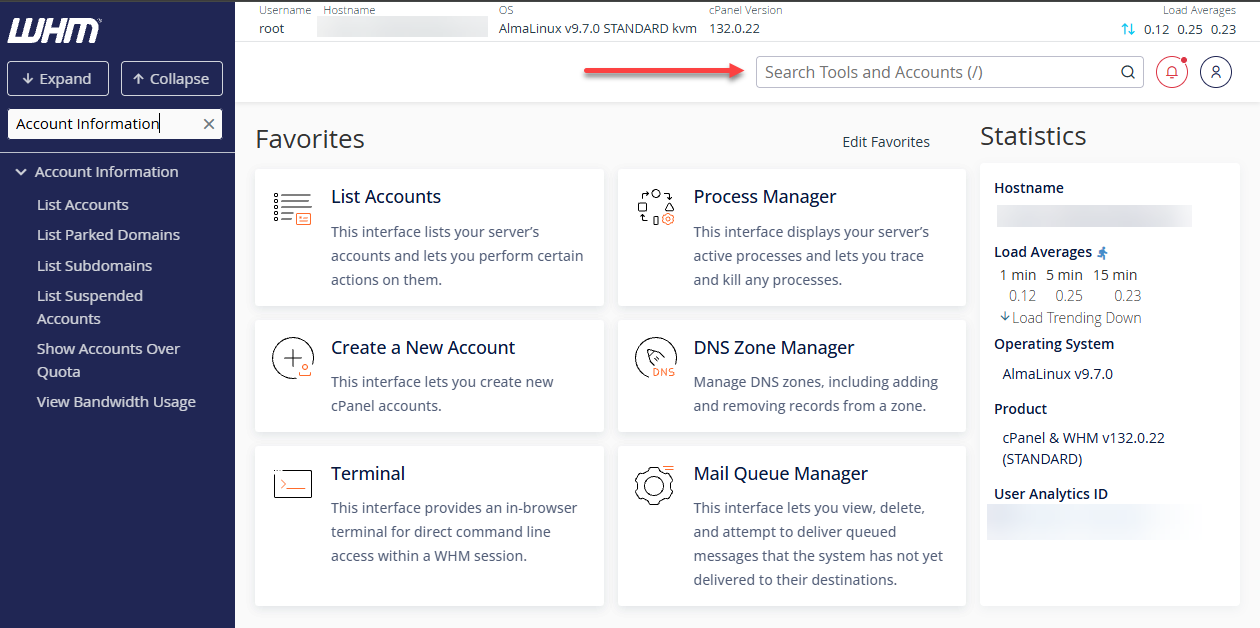Click the Edit Favorites link
1260x628 pixels.
click(885, 141)
